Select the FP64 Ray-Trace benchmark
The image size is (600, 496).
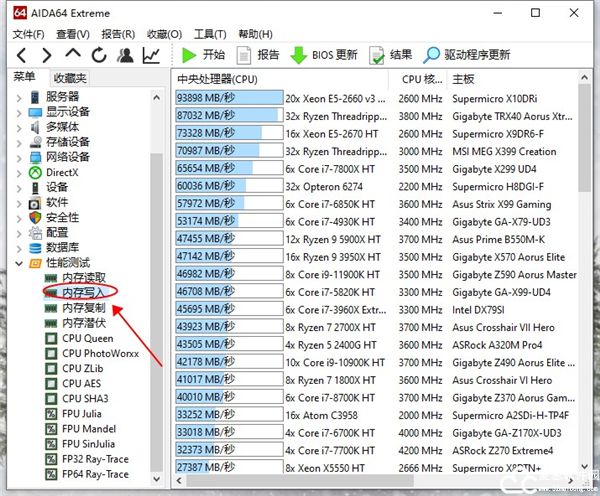(95, 474)
